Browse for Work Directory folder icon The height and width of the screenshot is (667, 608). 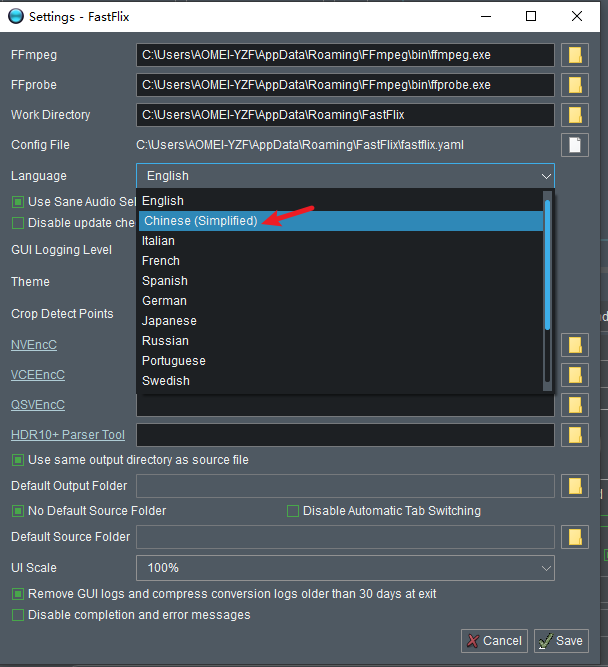tap(575, 115)
